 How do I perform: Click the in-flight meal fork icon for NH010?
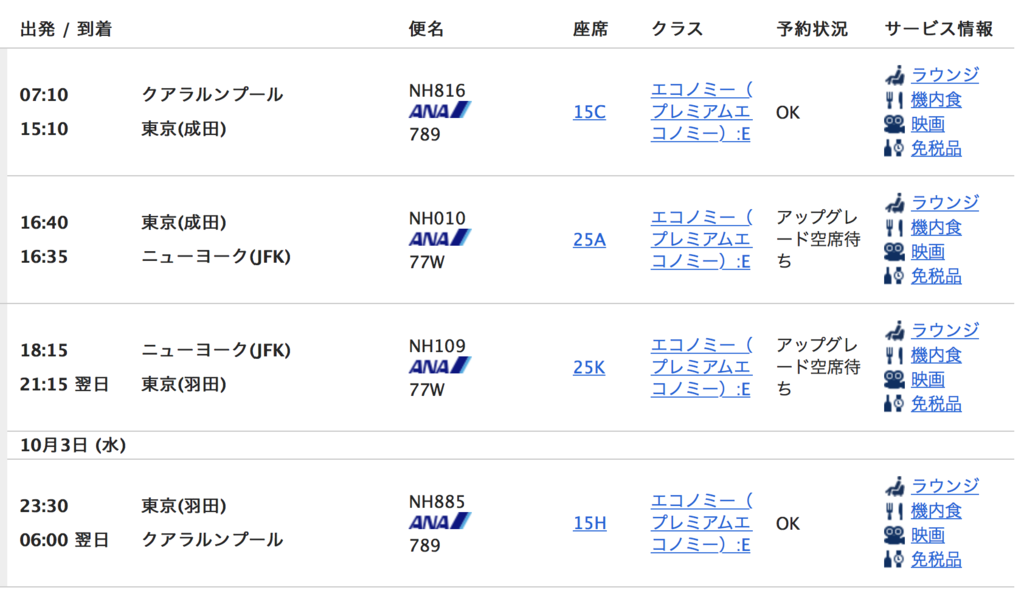click(x=894, y=228)
